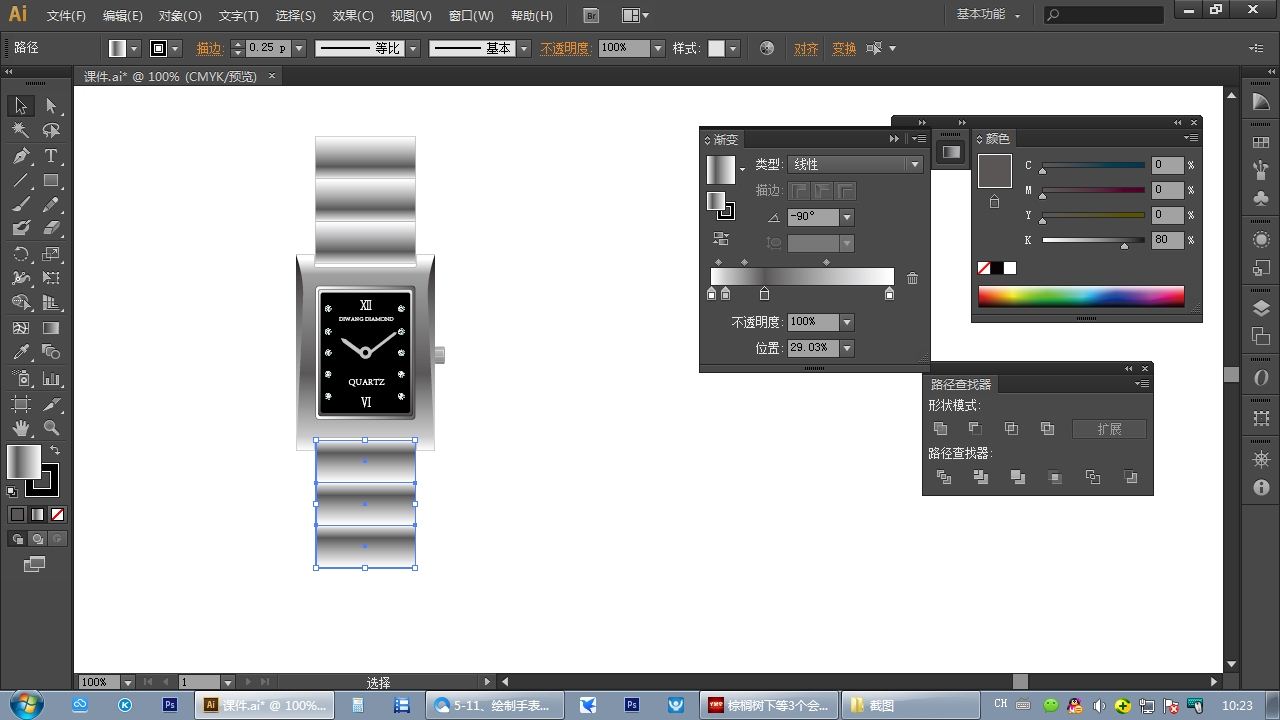The image size is (1280, 720).
Task: Select the Column Graph tool
Action: [x=51, y=379]
